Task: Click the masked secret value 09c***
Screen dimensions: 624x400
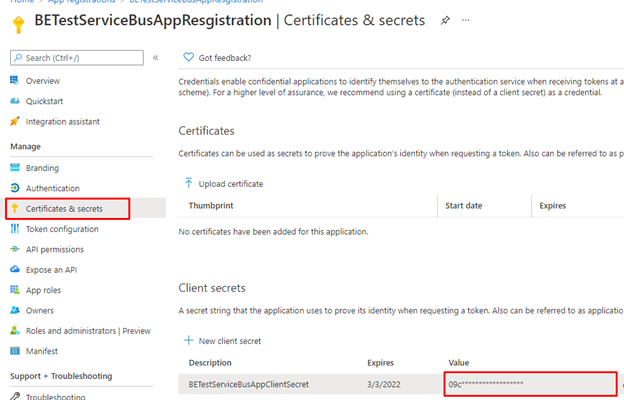Action: point(486,384)
